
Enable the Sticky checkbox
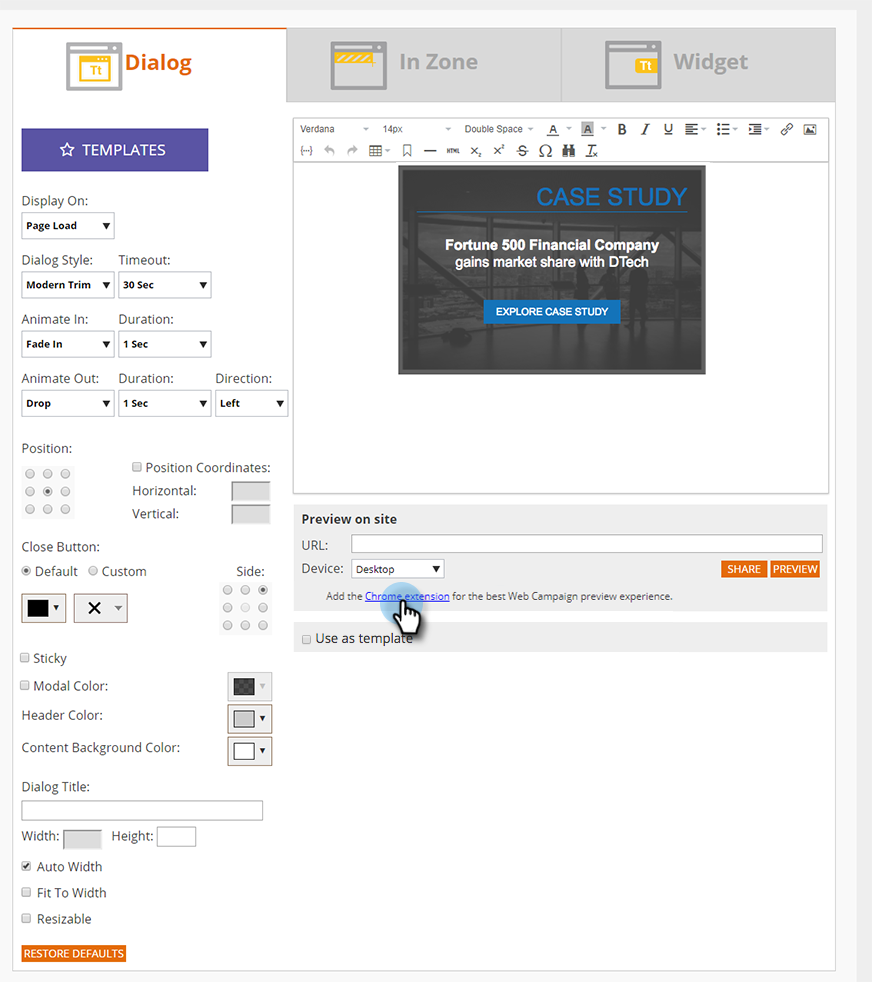pyautogui.click(x=25, y=658)
